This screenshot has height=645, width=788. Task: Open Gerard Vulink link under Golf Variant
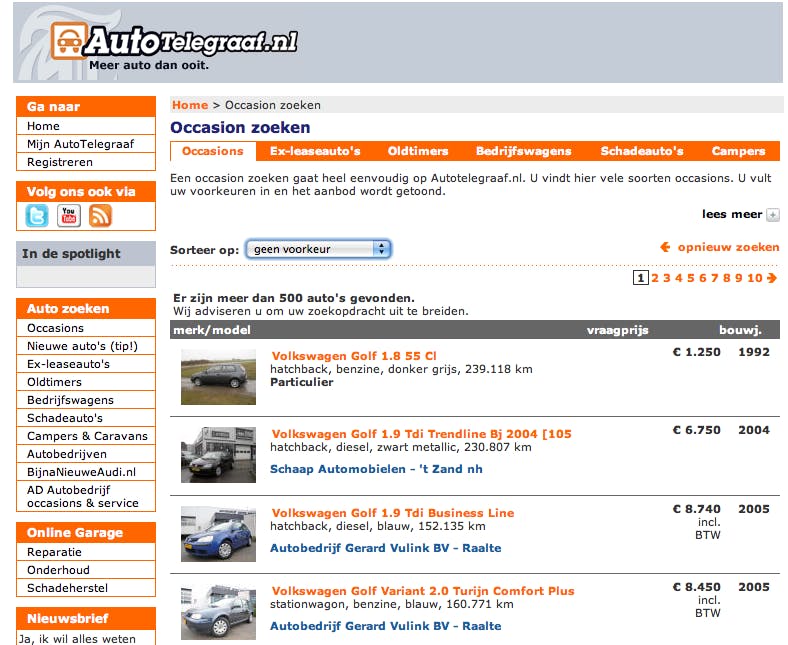(x=386, y=626)
